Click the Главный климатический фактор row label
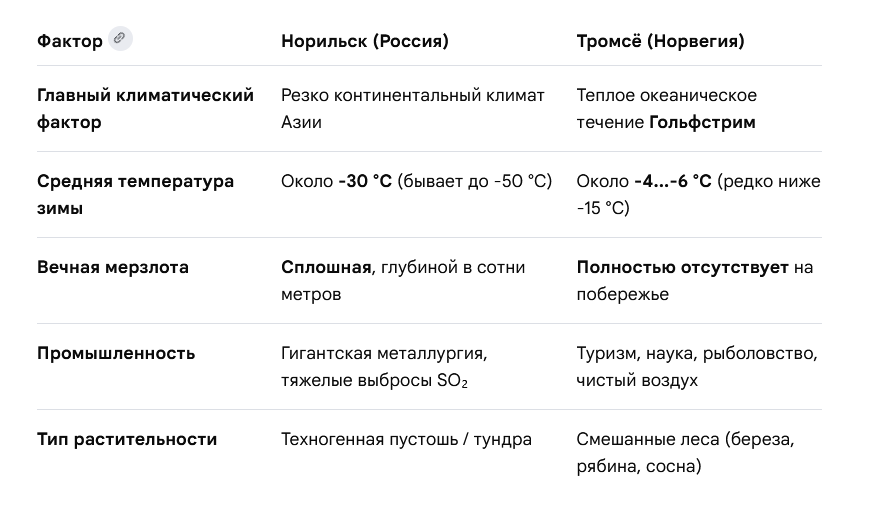The width and height of the screenshot is (886, 514). [x=145, y=108]
